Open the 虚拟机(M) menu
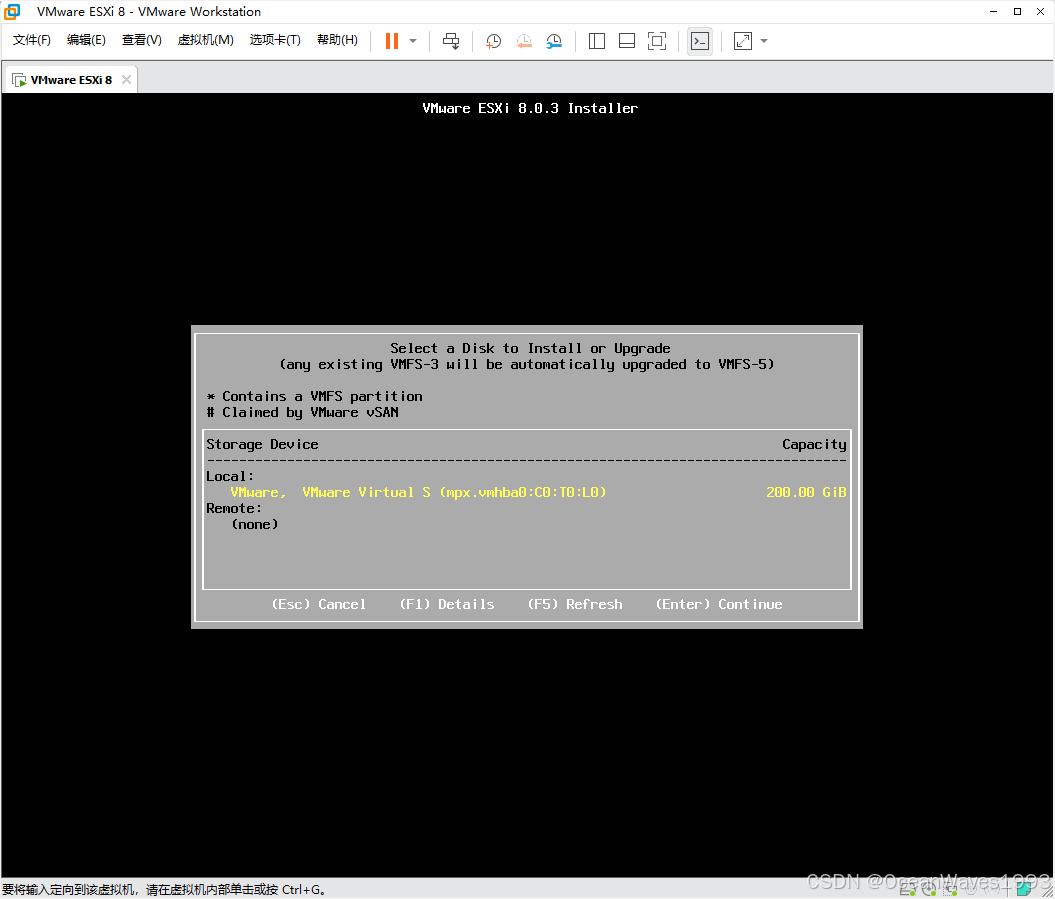The image size is (1055, 899). tap(205, 40)
